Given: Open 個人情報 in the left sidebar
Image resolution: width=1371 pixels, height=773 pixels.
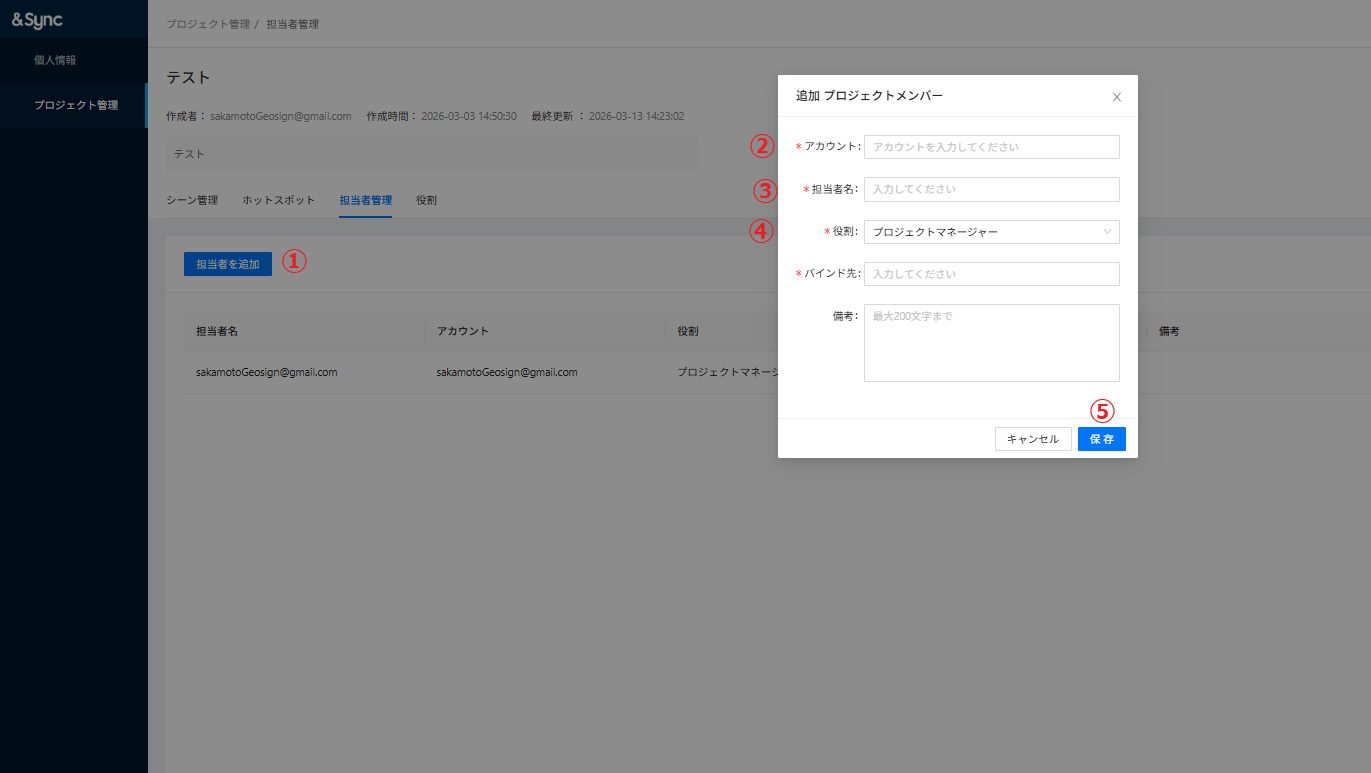Looking at the screenshot, I should coord(55,60).
